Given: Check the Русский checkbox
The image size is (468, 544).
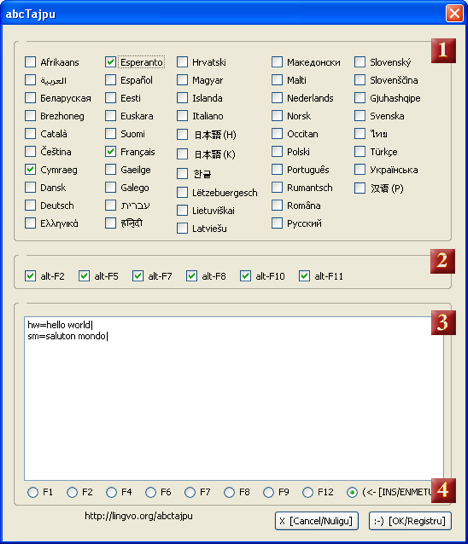Looking at the screenshot, I should [277, 223].
